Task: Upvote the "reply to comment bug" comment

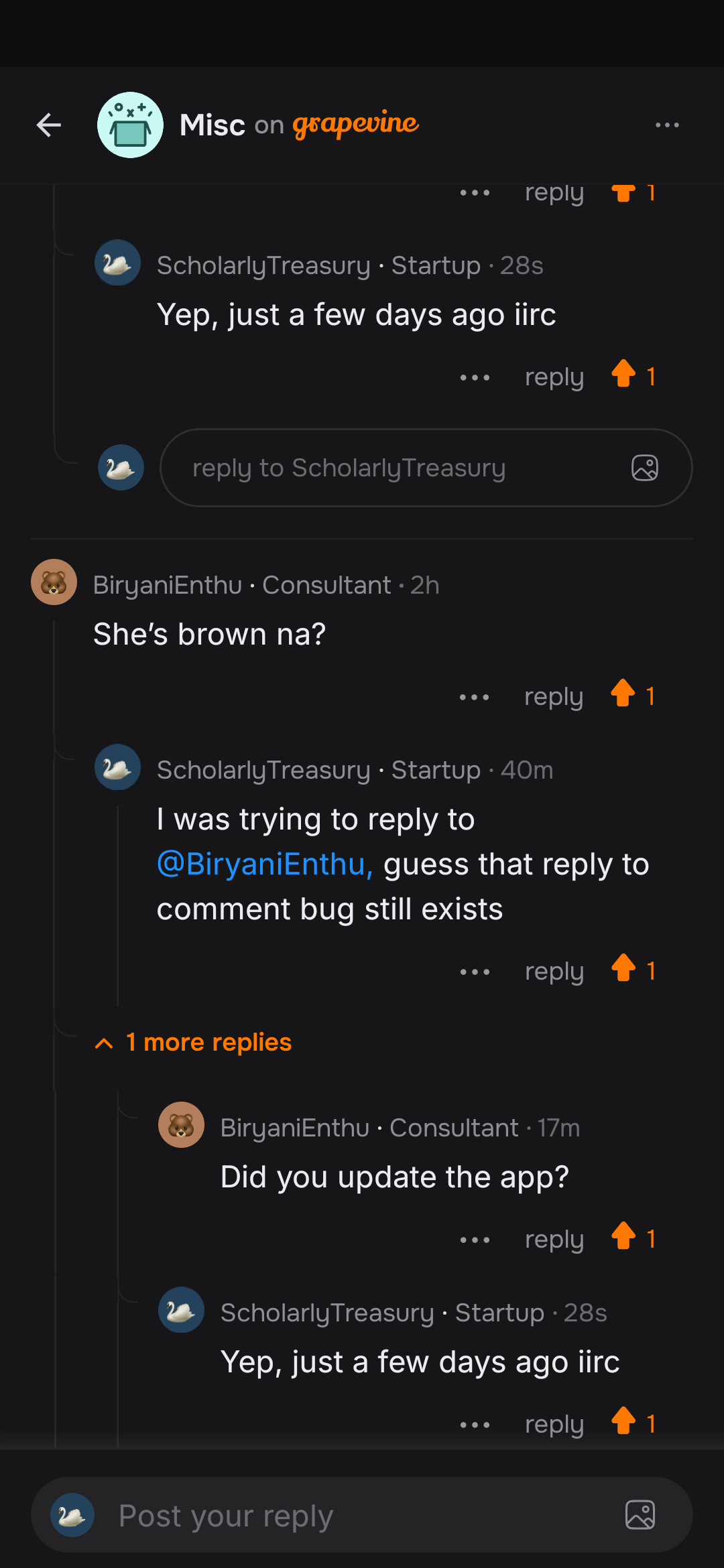Action: coord(623,968)
